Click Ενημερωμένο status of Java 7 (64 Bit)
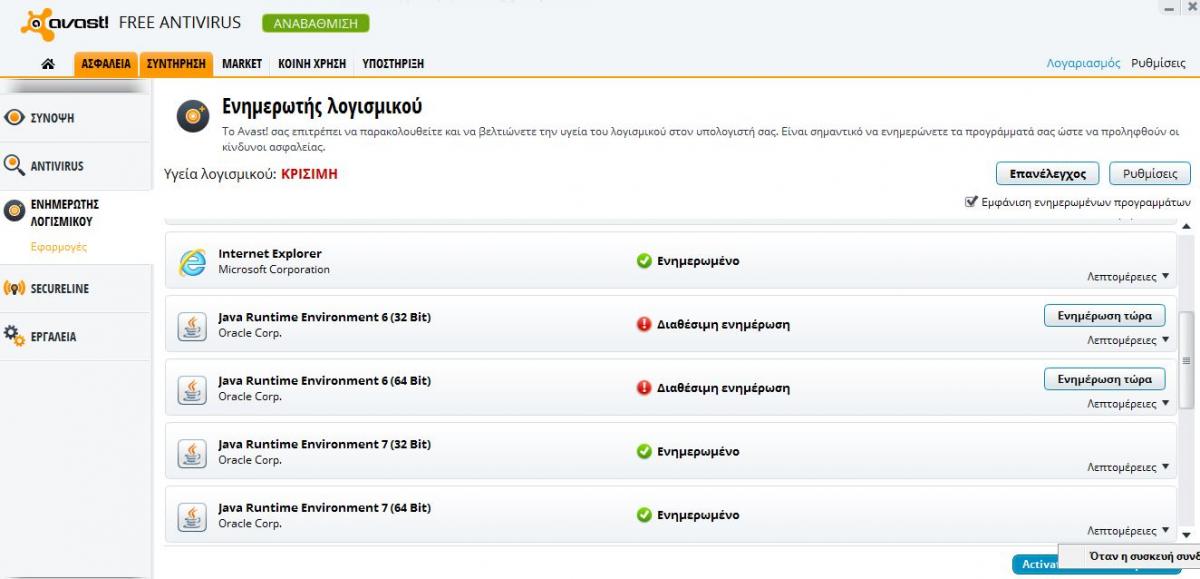The width and height of the screenshot is (1200, 579). (x=698, y=516)
